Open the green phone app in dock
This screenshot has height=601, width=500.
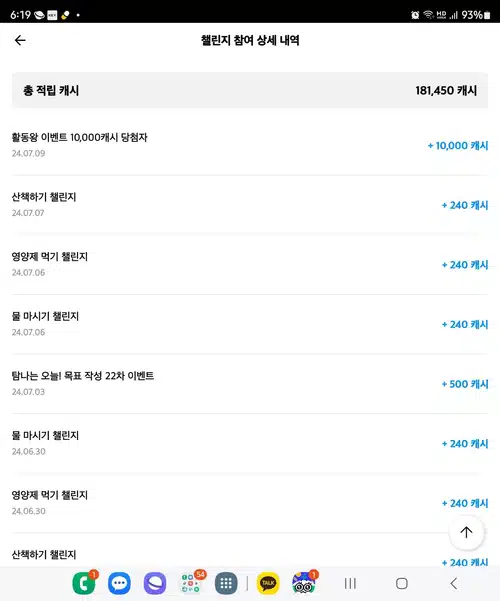point(84,583)
